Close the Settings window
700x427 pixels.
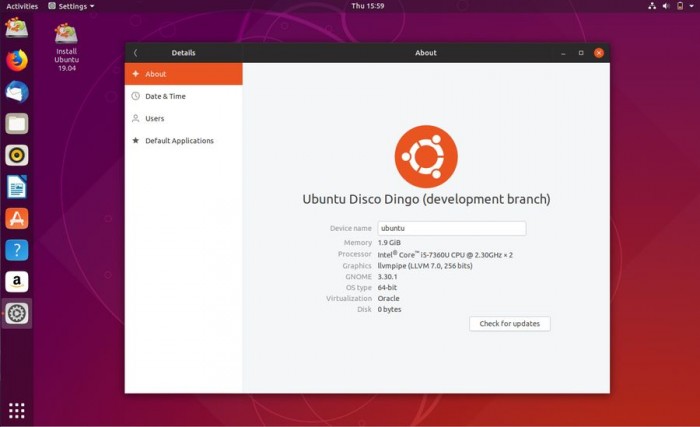pyautogui.click(x=599, y=53)
